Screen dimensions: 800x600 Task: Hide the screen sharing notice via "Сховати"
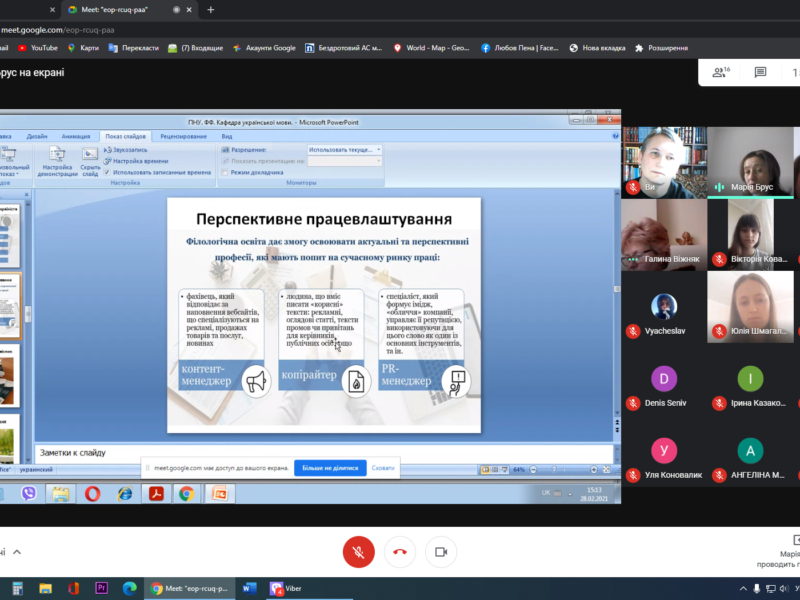(x=383, y=467)
